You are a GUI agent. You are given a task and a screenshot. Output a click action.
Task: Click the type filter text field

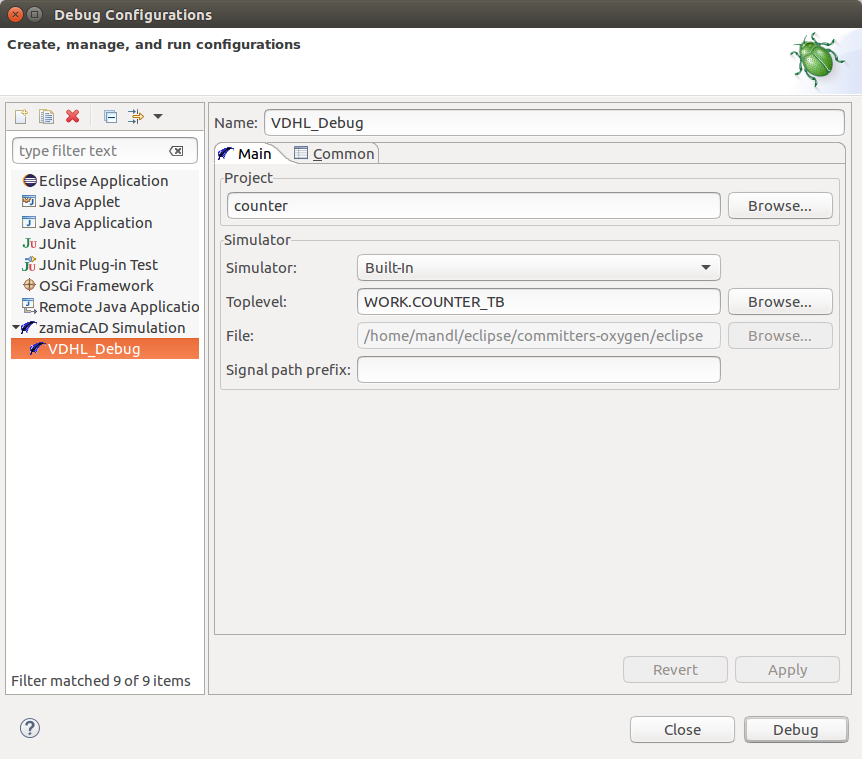tap(104, 151)
